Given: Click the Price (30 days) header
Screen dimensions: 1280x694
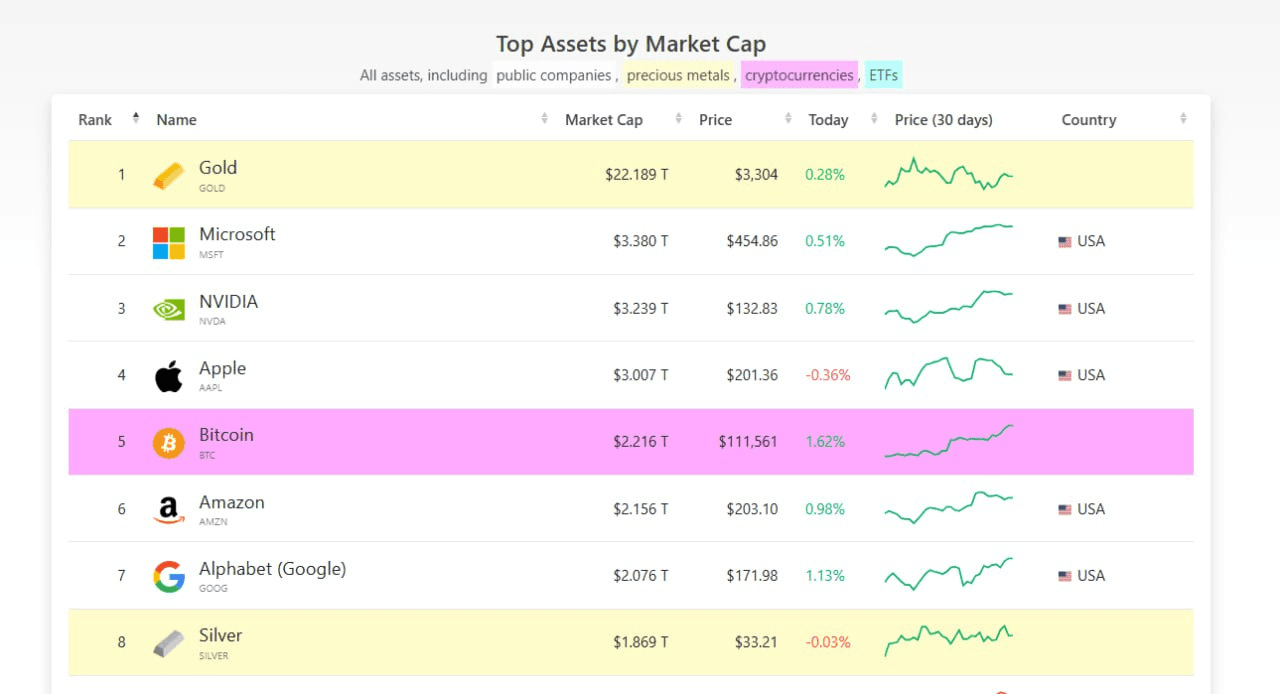Looking at the screenshot, I should 944,120.
